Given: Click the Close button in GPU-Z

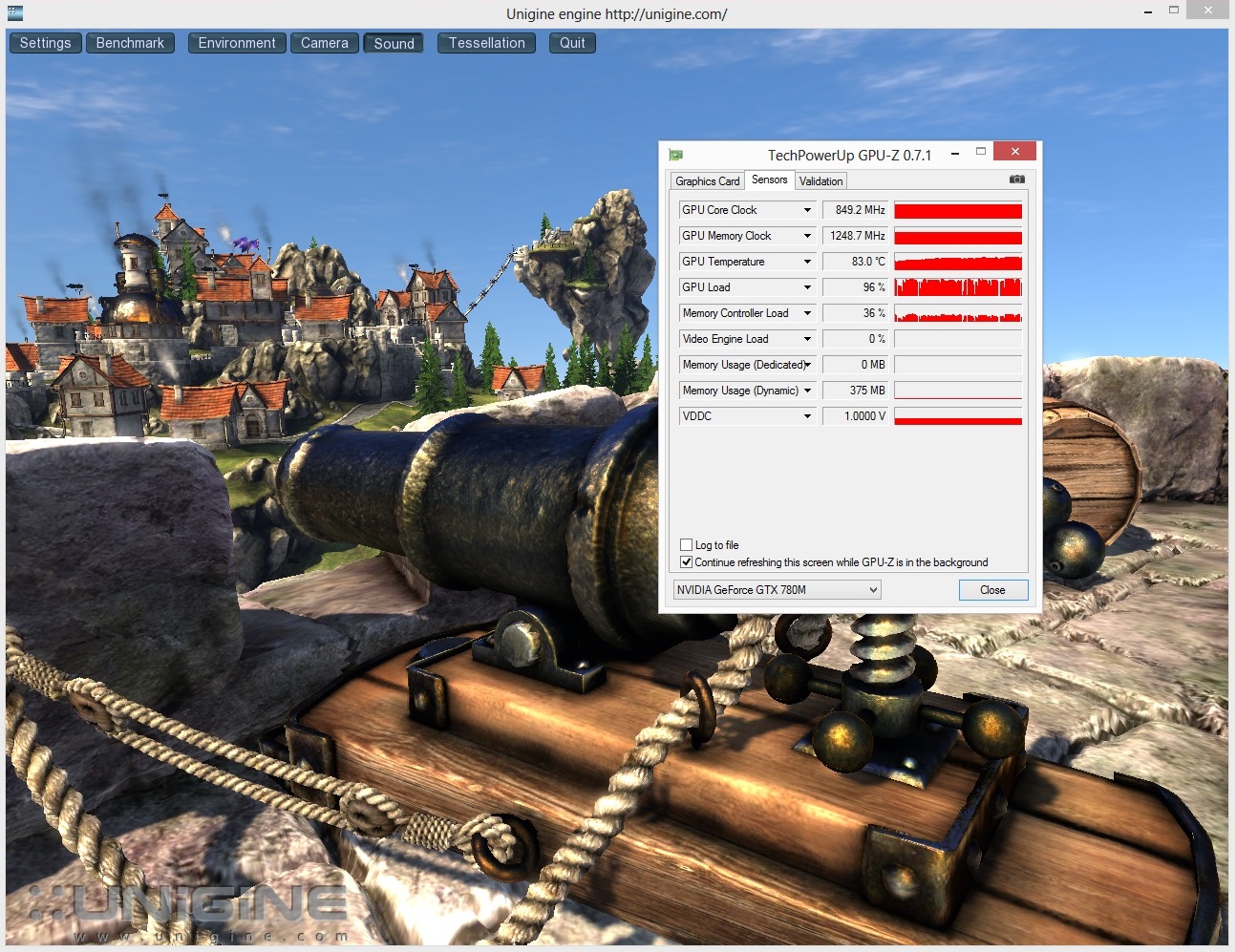Looking at the screenshot, I should pyautogui.click(x=993, y=590).
